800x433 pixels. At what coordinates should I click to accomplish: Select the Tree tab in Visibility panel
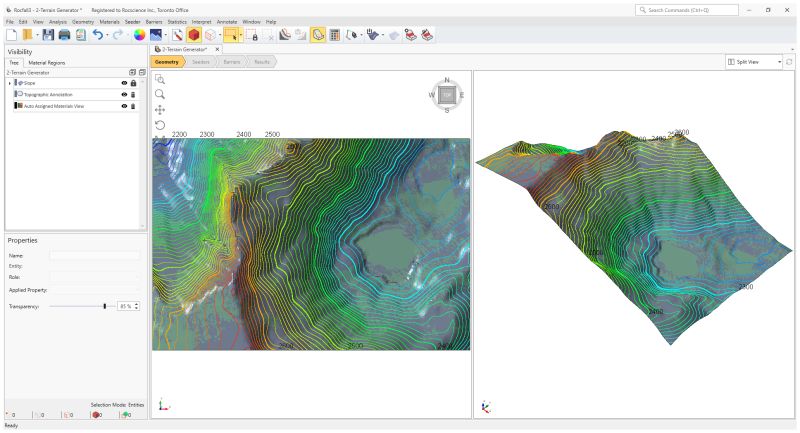point(14,63)
